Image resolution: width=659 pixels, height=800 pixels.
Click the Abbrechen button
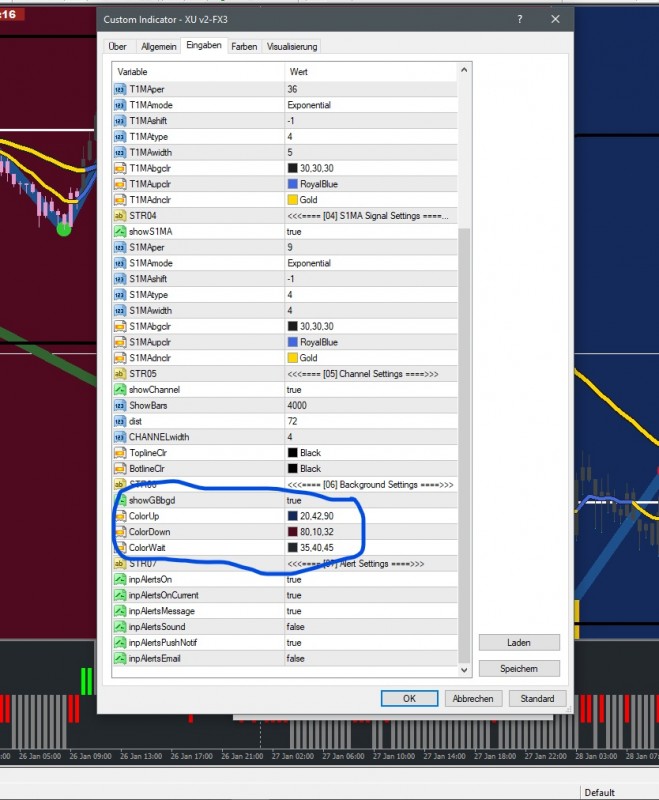click(473, 698)
